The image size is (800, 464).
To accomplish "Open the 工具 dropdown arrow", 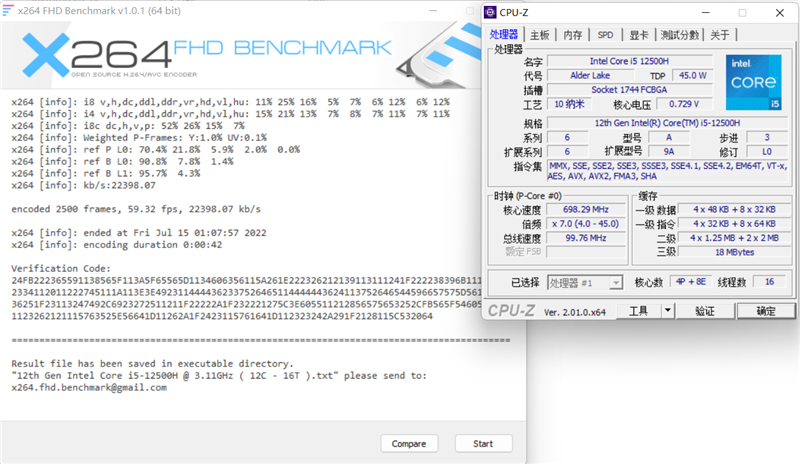I will point(667,311).
